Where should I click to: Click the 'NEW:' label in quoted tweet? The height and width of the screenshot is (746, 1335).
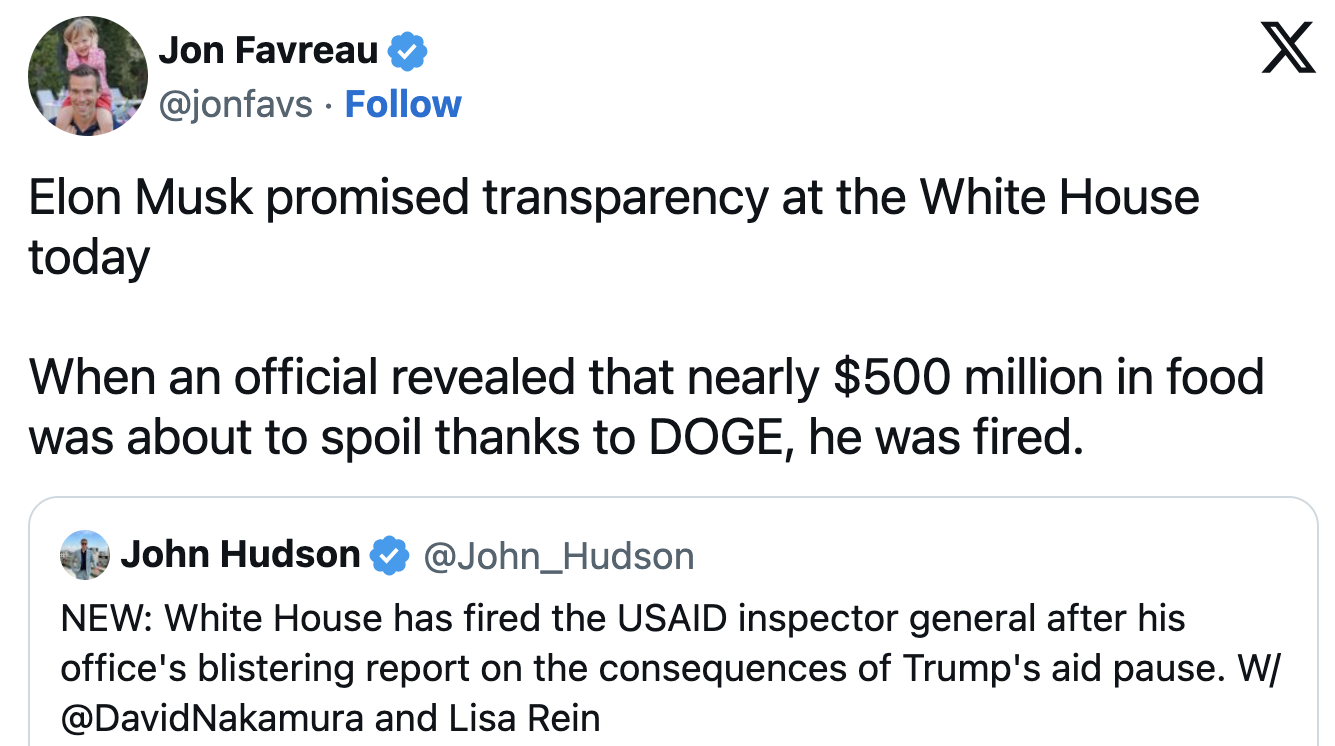tap(106, 619)
